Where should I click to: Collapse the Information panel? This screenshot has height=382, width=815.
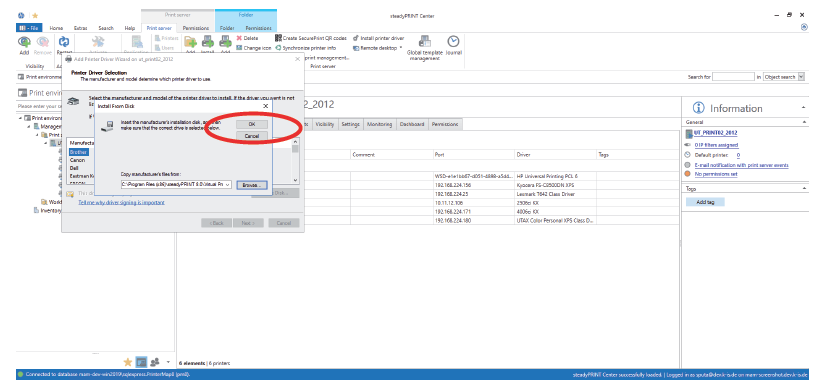pos(804,108)
